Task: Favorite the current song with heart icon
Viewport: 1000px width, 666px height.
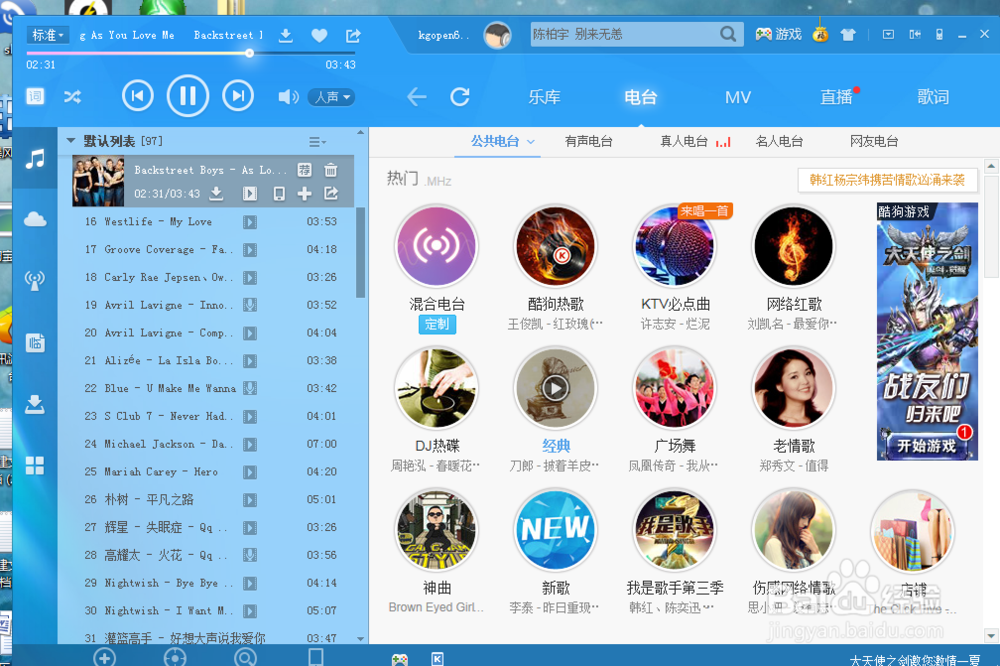Action: click(x=319, y=36)
